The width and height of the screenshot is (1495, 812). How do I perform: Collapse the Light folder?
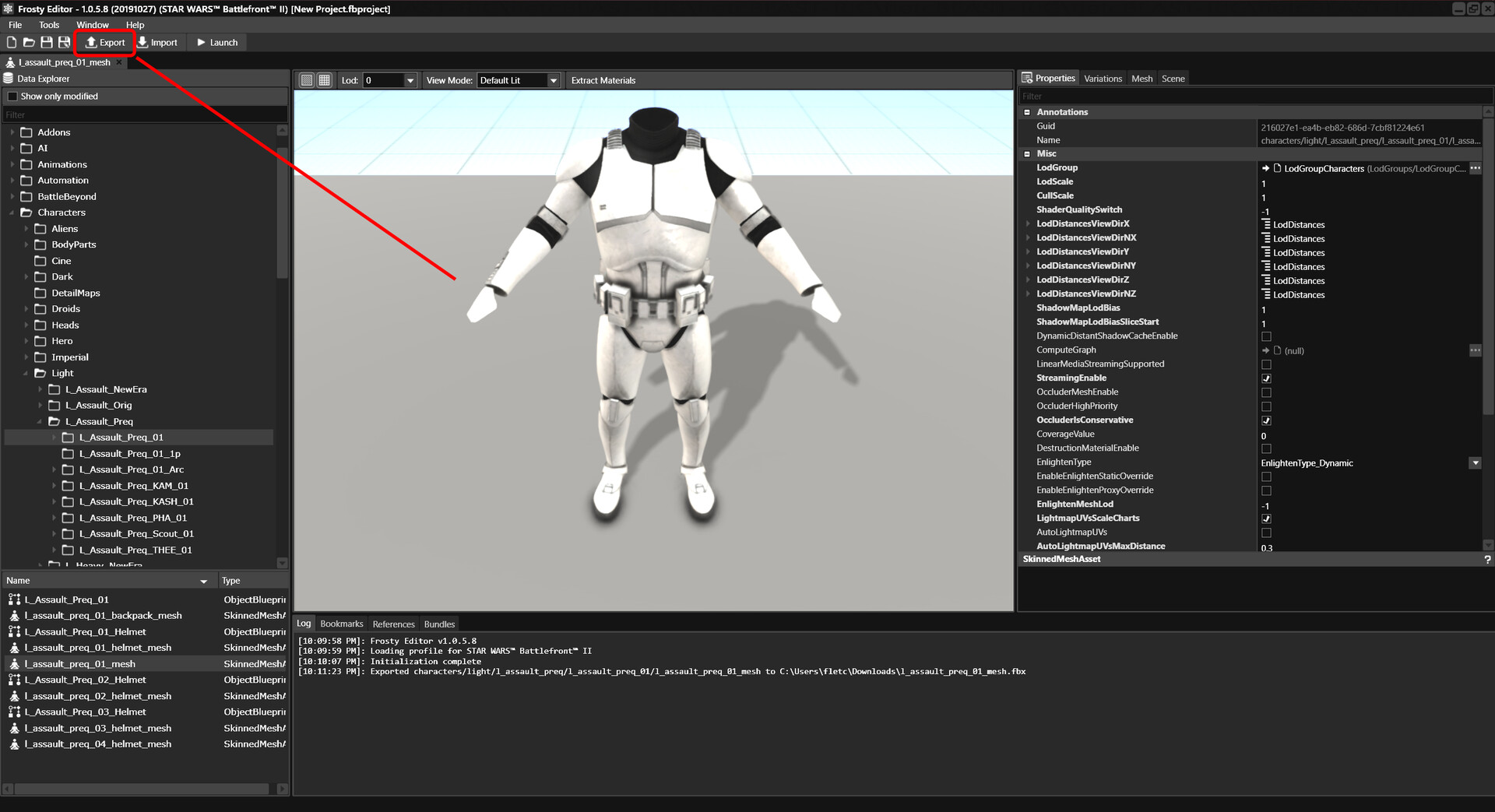tap(26, 374)
